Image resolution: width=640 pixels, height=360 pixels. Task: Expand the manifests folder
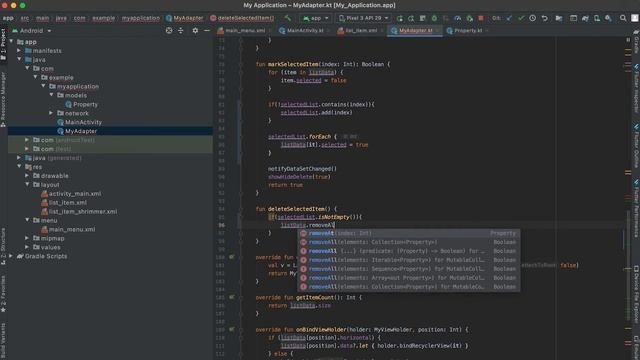tap(19, 51)
